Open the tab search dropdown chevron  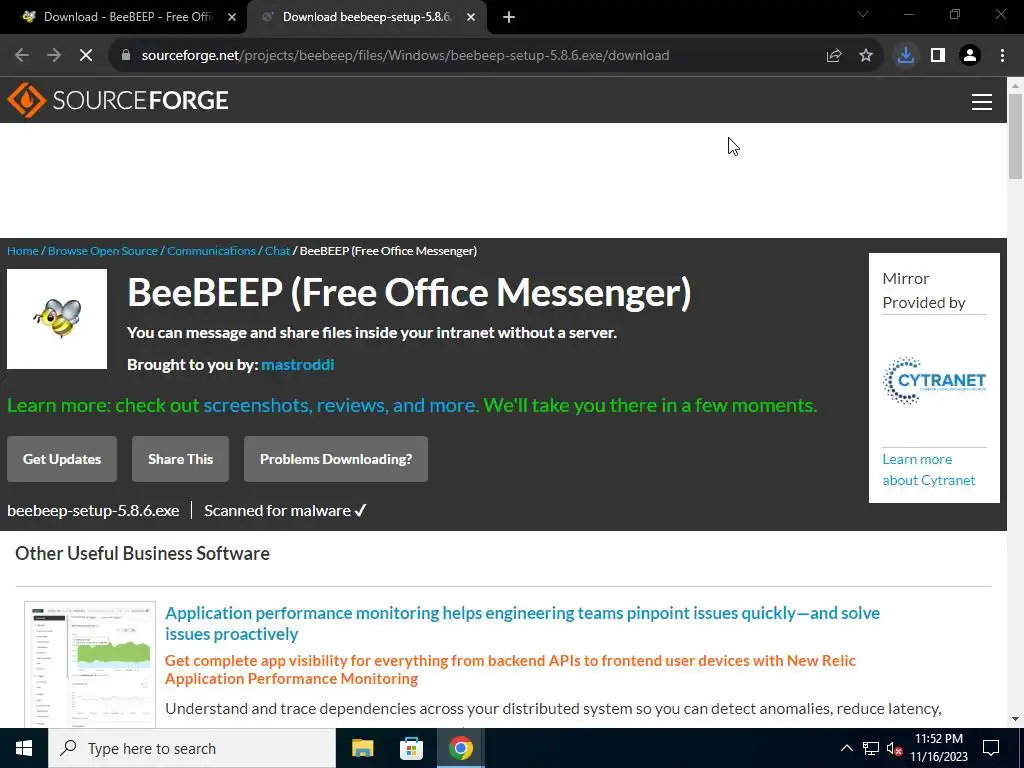863,14
